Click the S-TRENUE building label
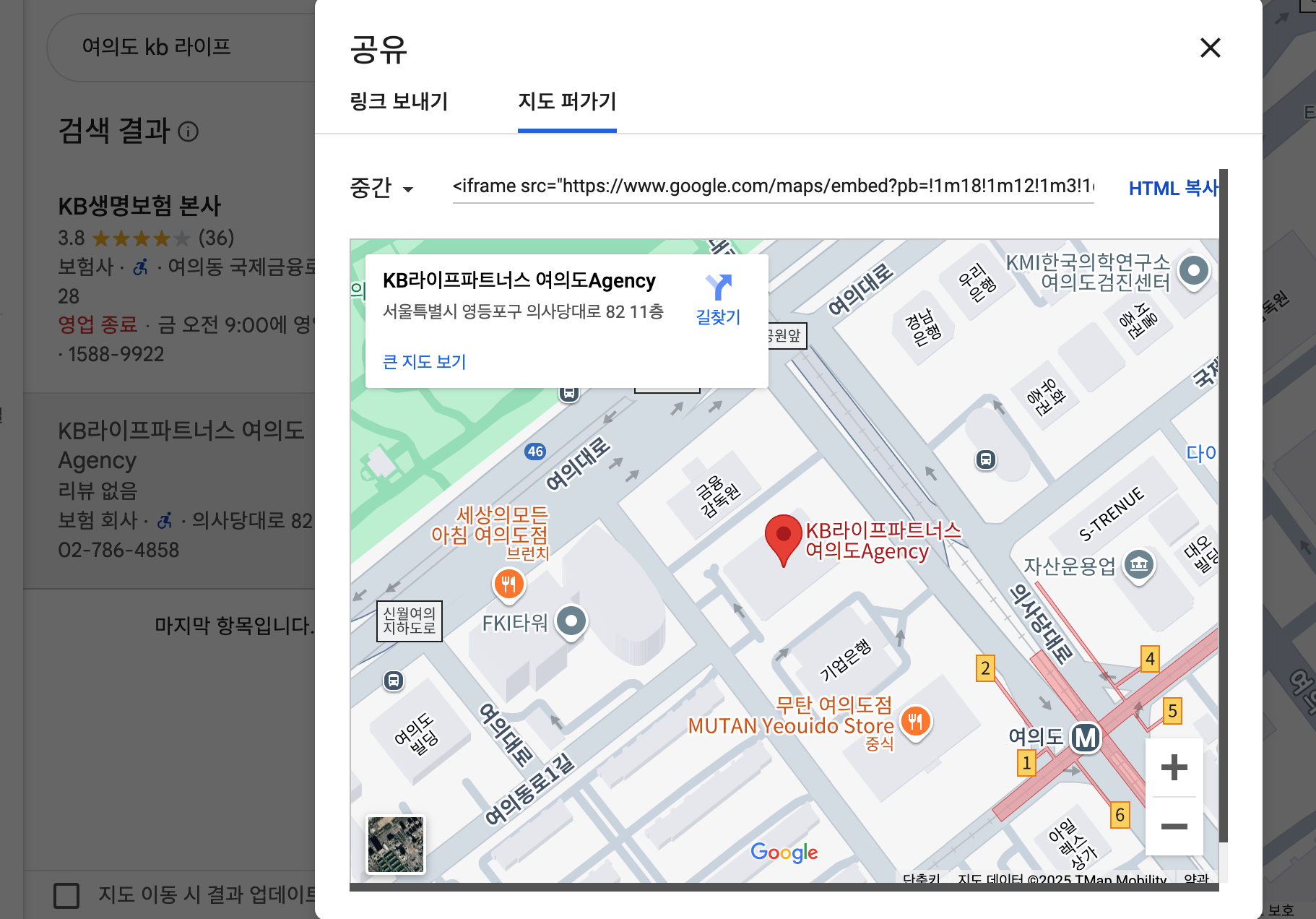The image size is (1316, 919). click(1111, 514)
